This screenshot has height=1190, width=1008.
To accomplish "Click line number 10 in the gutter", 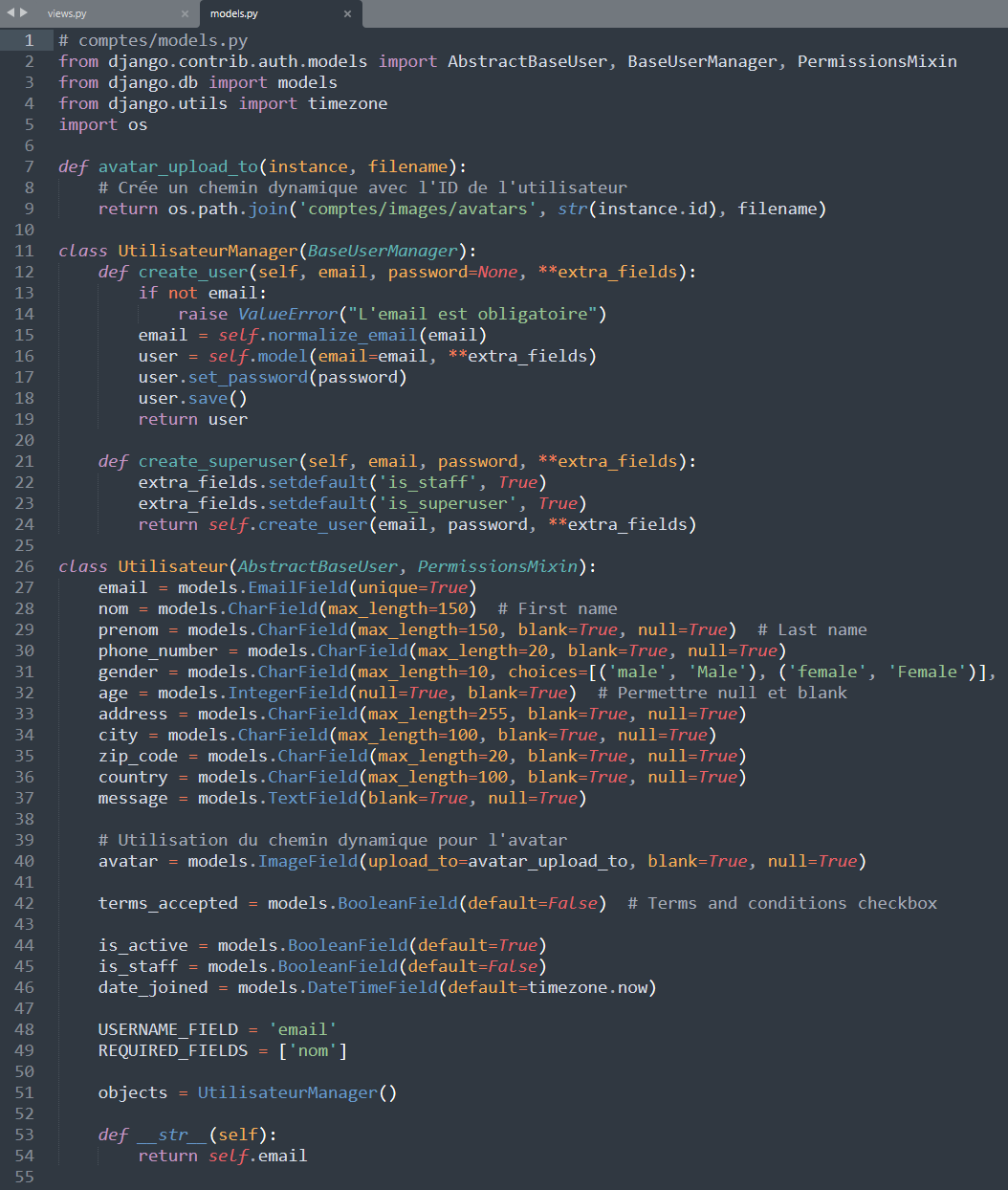I will click(24, 230).
